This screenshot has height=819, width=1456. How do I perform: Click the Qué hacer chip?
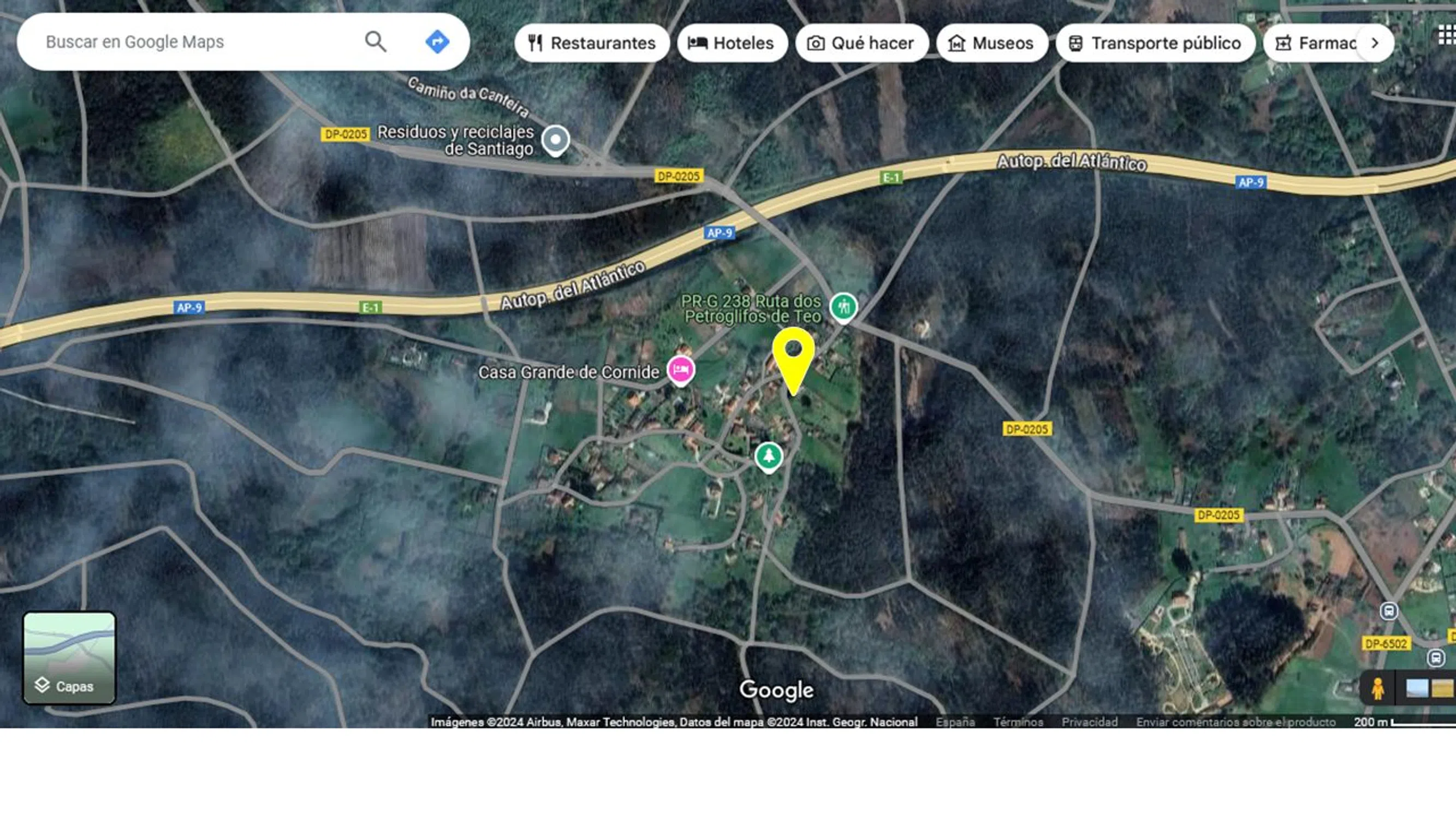pyautogui.click(x=861, y=43)
